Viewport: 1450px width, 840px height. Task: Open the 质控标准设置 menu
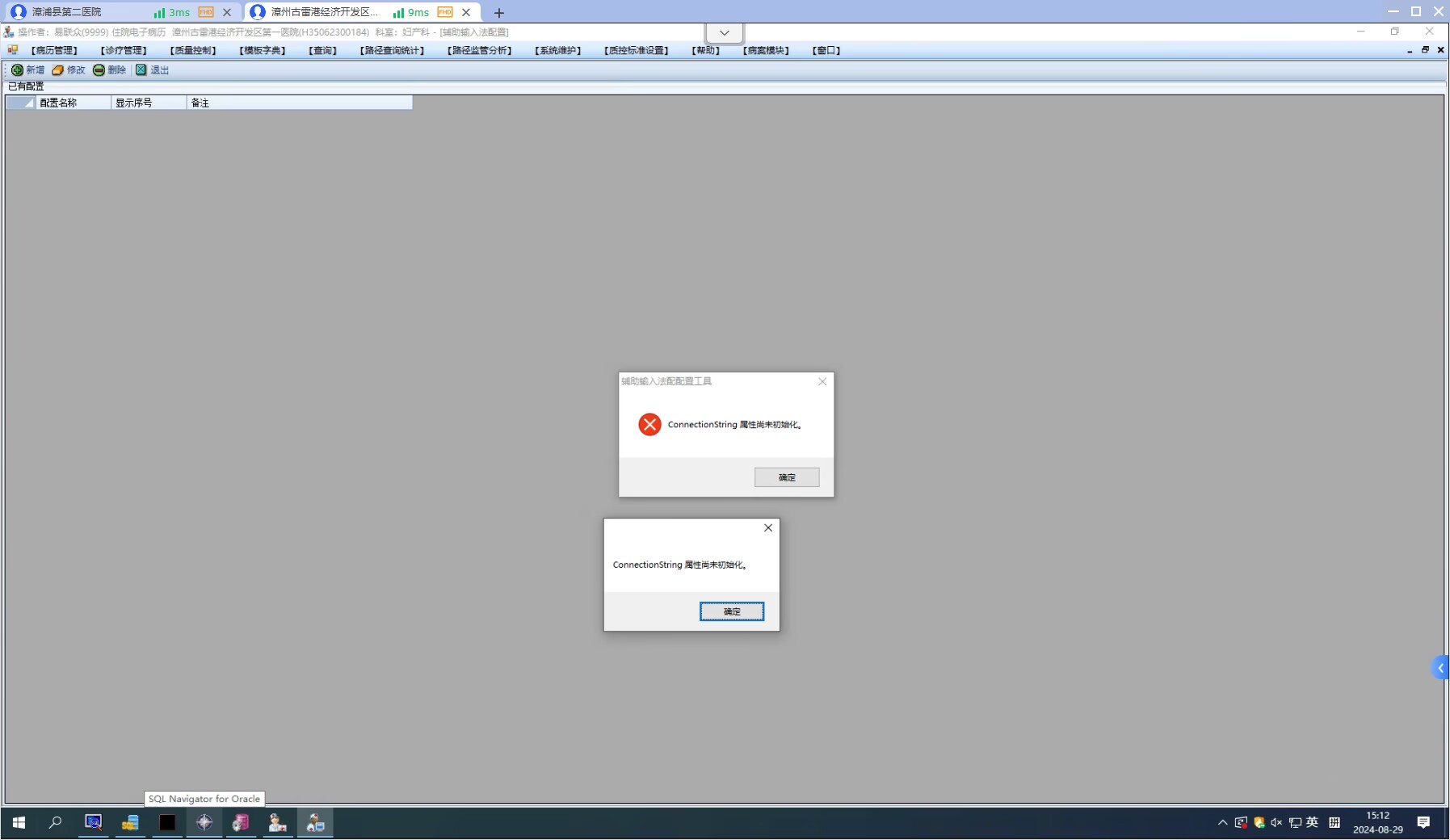click(637, 50)
